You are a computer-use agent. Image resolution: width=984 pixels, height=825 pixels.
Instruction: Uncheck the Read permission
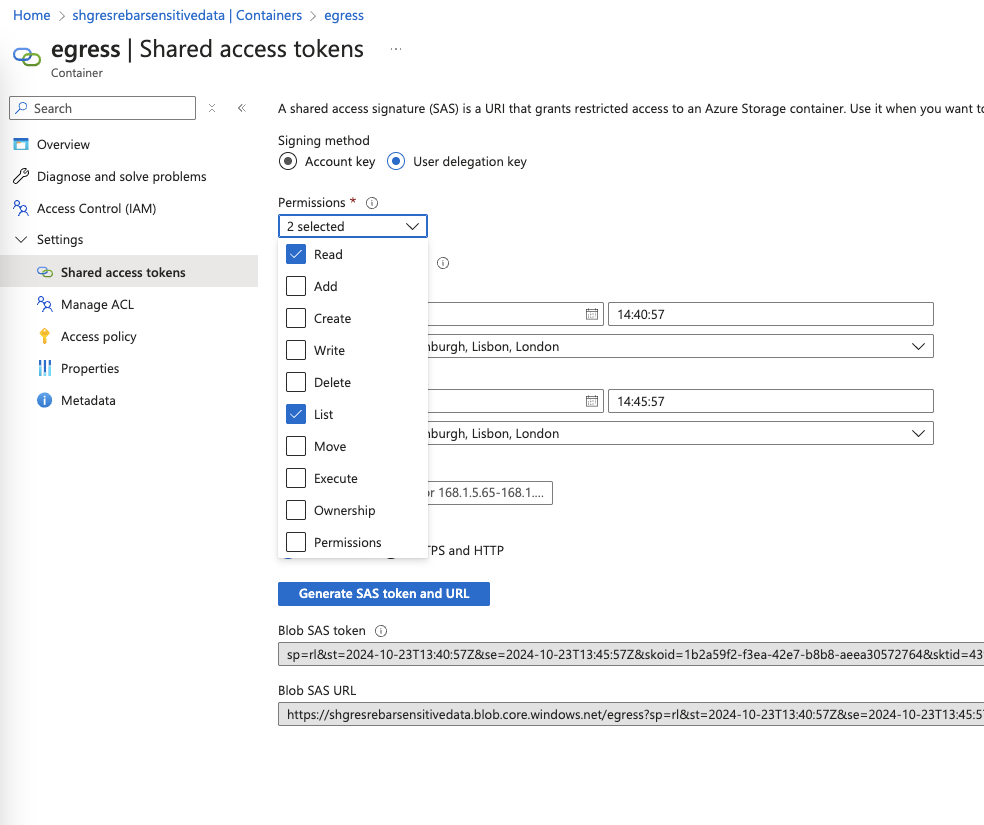(296, 254)
